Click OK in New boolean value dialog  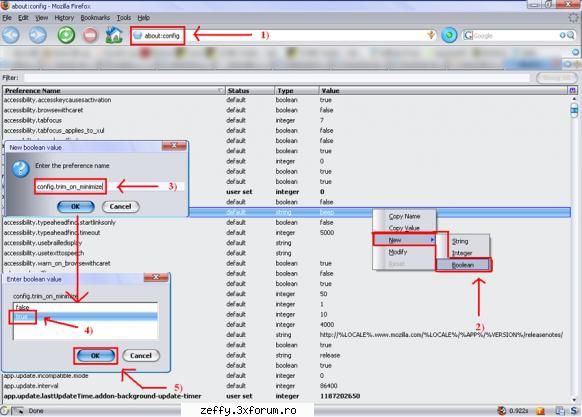(x=76, y=206)
